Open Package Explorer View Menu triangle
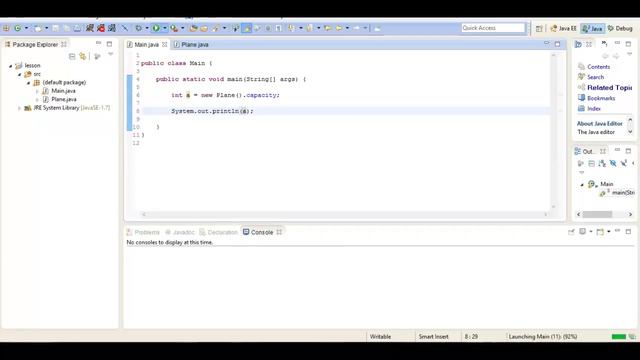This screenshot has width=640, height=360. 111,55
